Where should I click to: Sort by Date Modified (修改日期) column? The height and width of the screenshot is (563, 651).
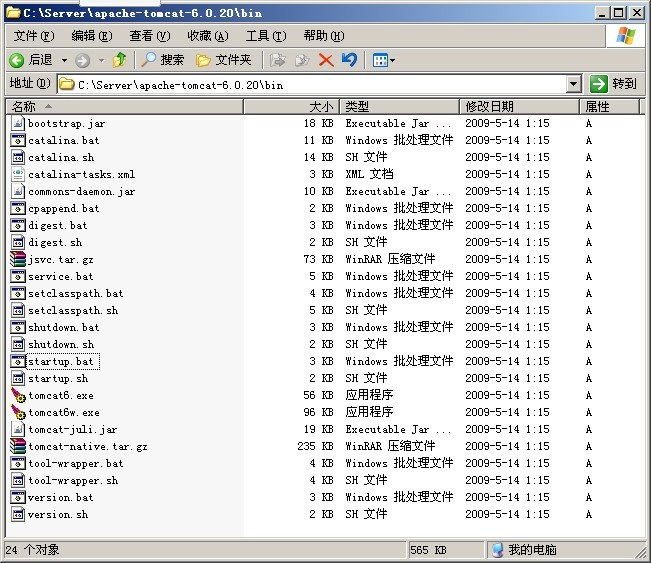tap(519, 107)
